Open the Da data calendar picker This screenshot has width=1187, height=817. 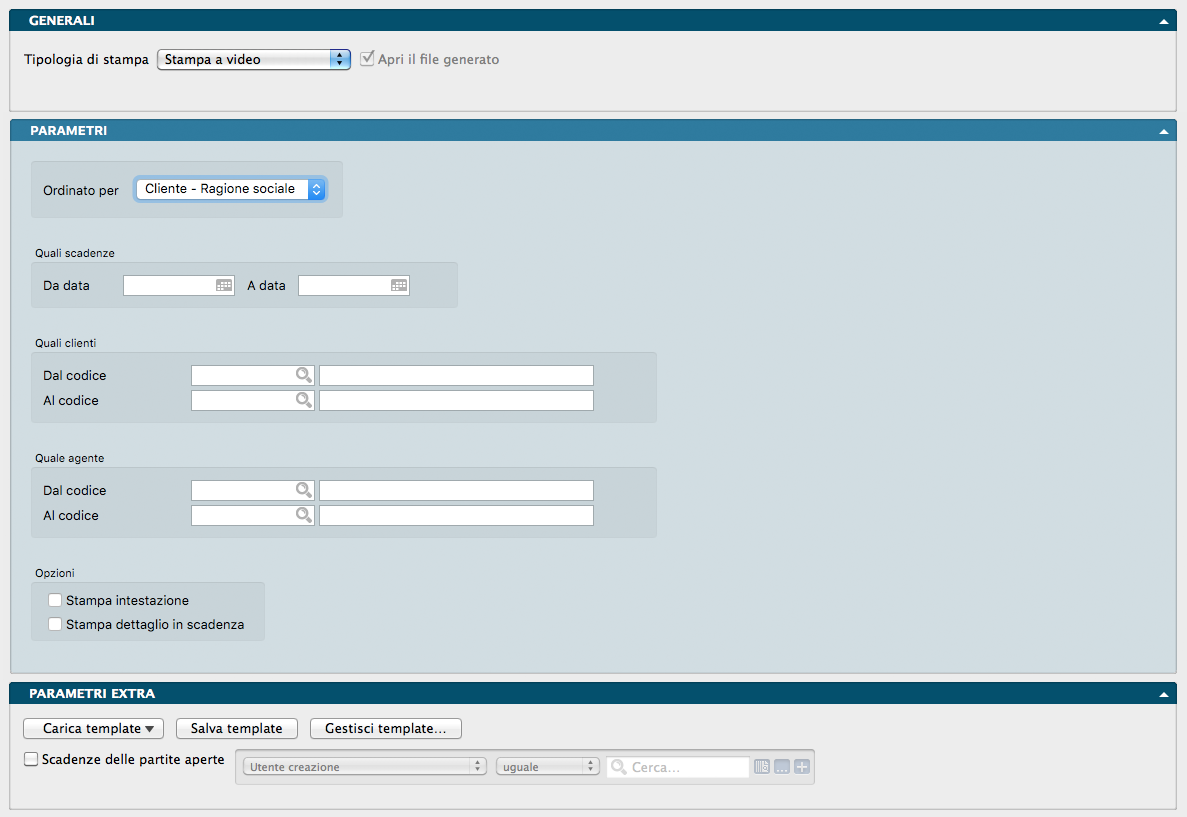[x=224, y=286]
